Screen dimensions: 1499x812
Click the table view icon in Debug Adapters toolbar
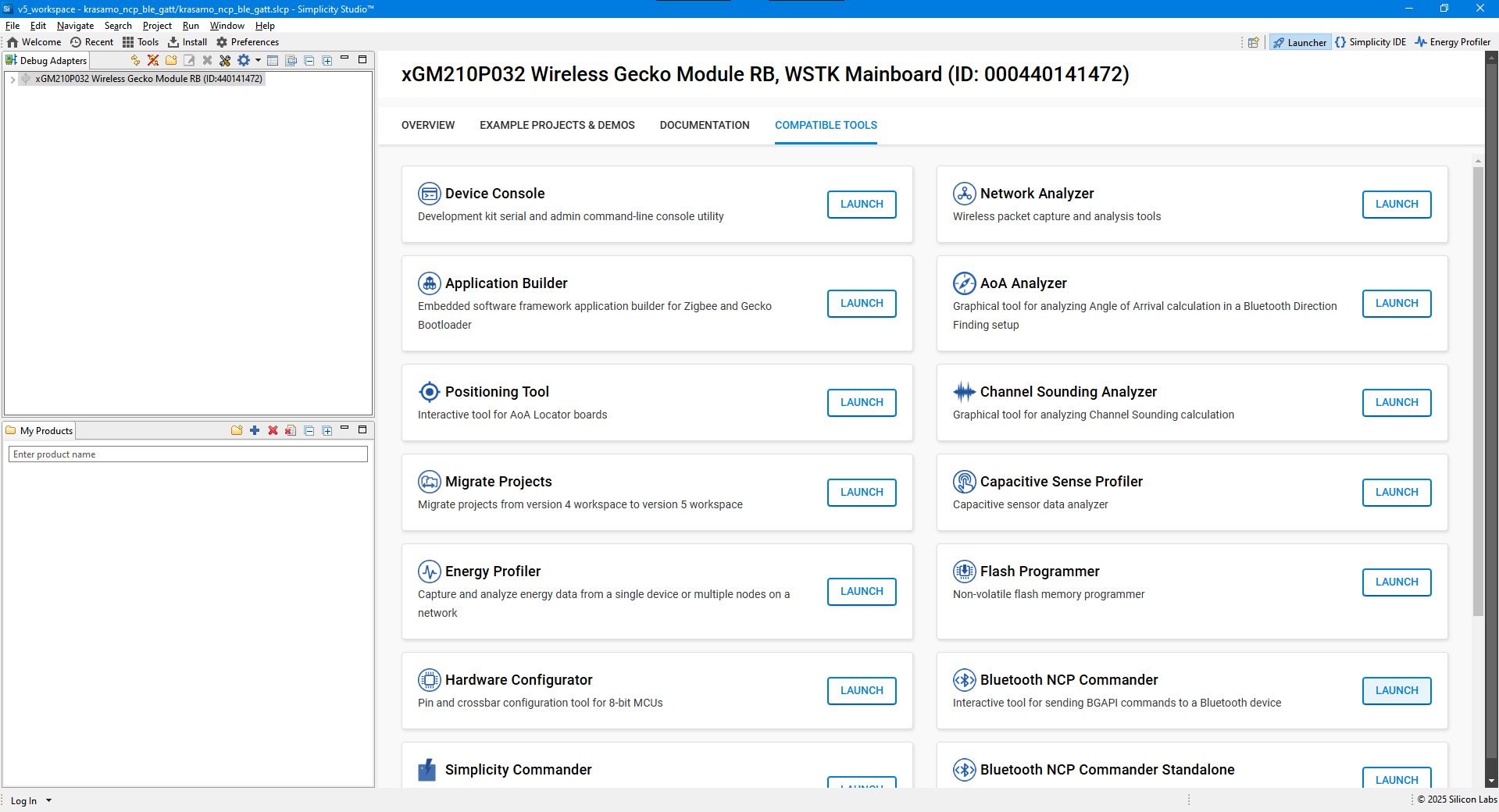click(x=273, y=60)
